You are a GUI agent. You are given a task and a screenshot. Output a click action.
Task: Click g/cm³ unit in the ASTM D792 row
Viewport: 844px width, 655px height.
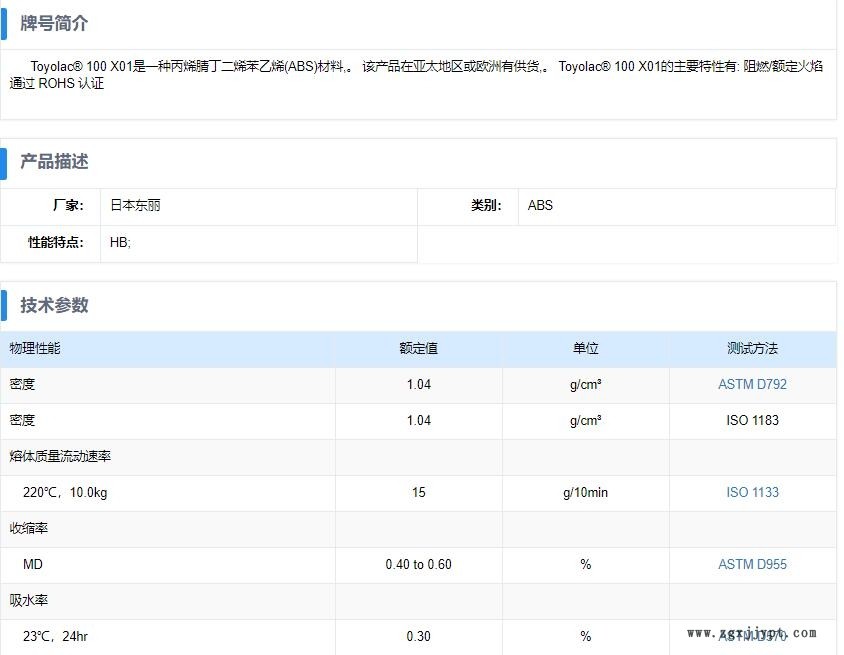586,384
